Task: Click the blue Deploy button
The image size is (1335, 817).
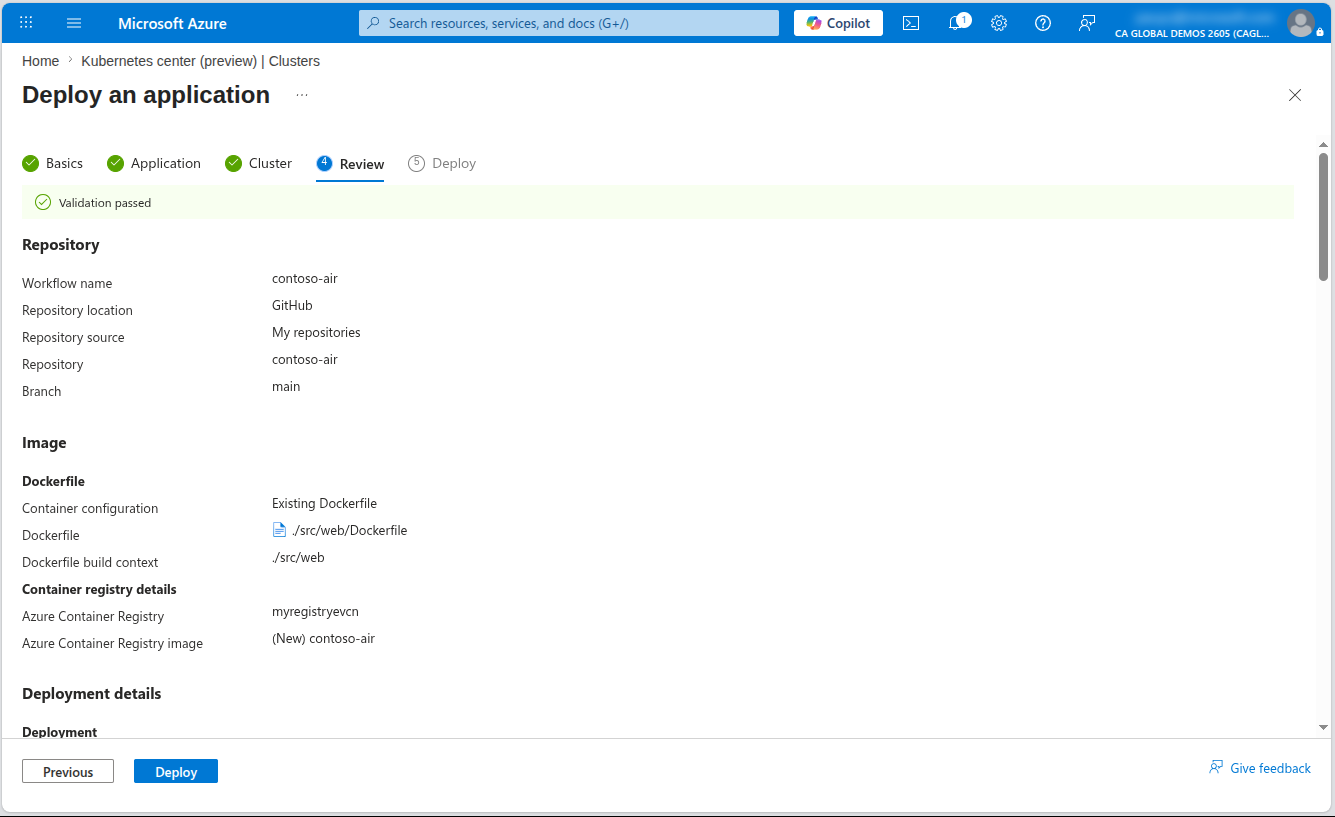Action: [x=176, y=771]
